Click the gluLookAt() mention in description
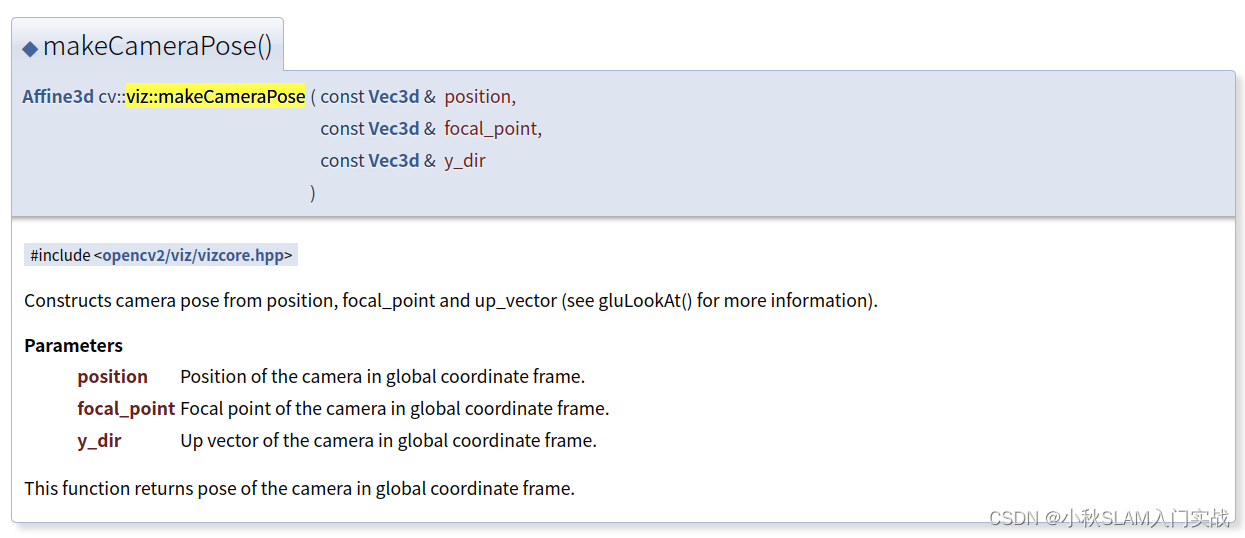Image resolution: width=1245 pixels, height=538 pixels. (x=645, y=301)
